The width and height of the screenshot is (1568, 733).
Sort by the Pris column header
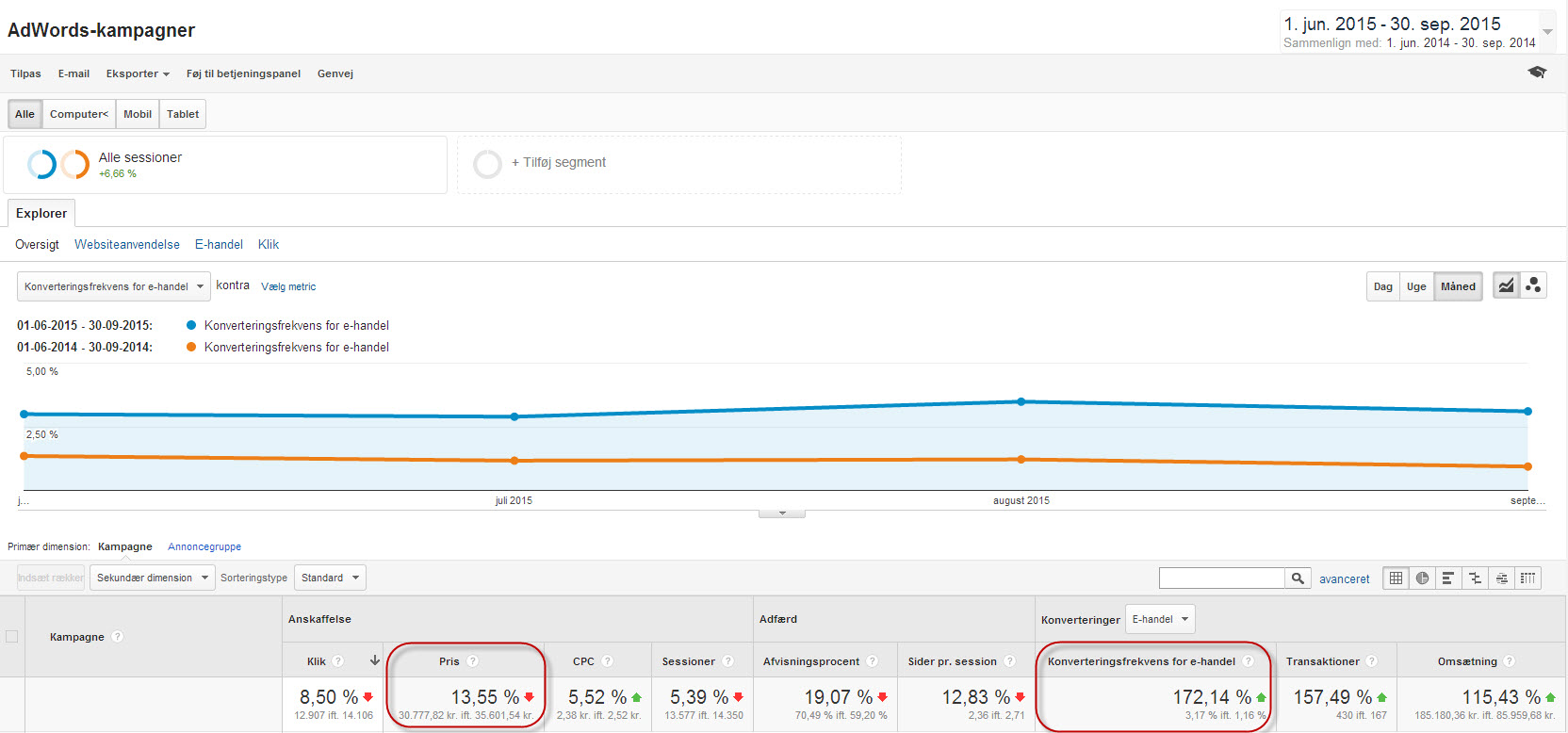coord(449,661)
